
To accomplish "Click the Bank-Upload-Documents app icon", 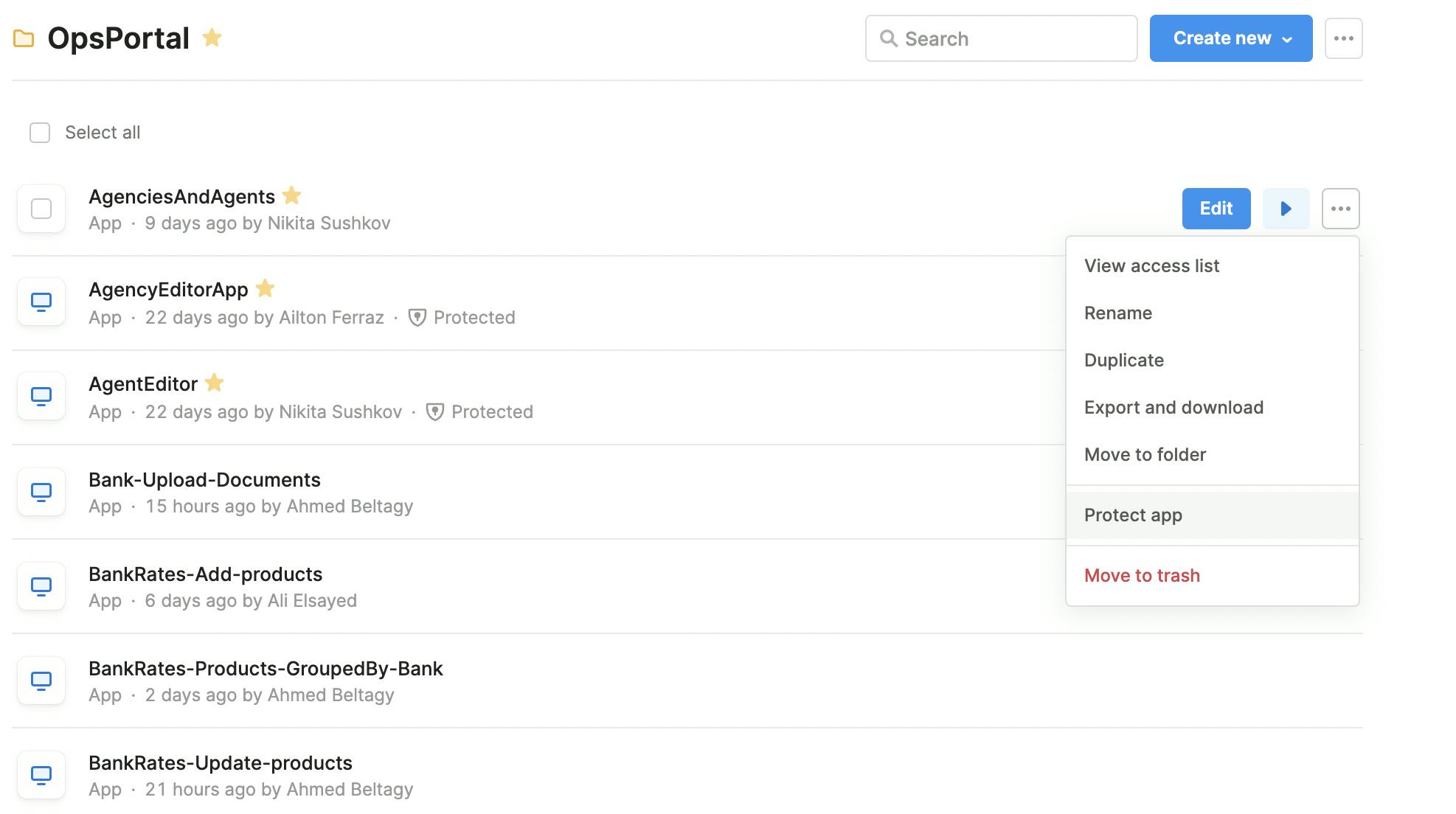I will [x=41, y=492].
